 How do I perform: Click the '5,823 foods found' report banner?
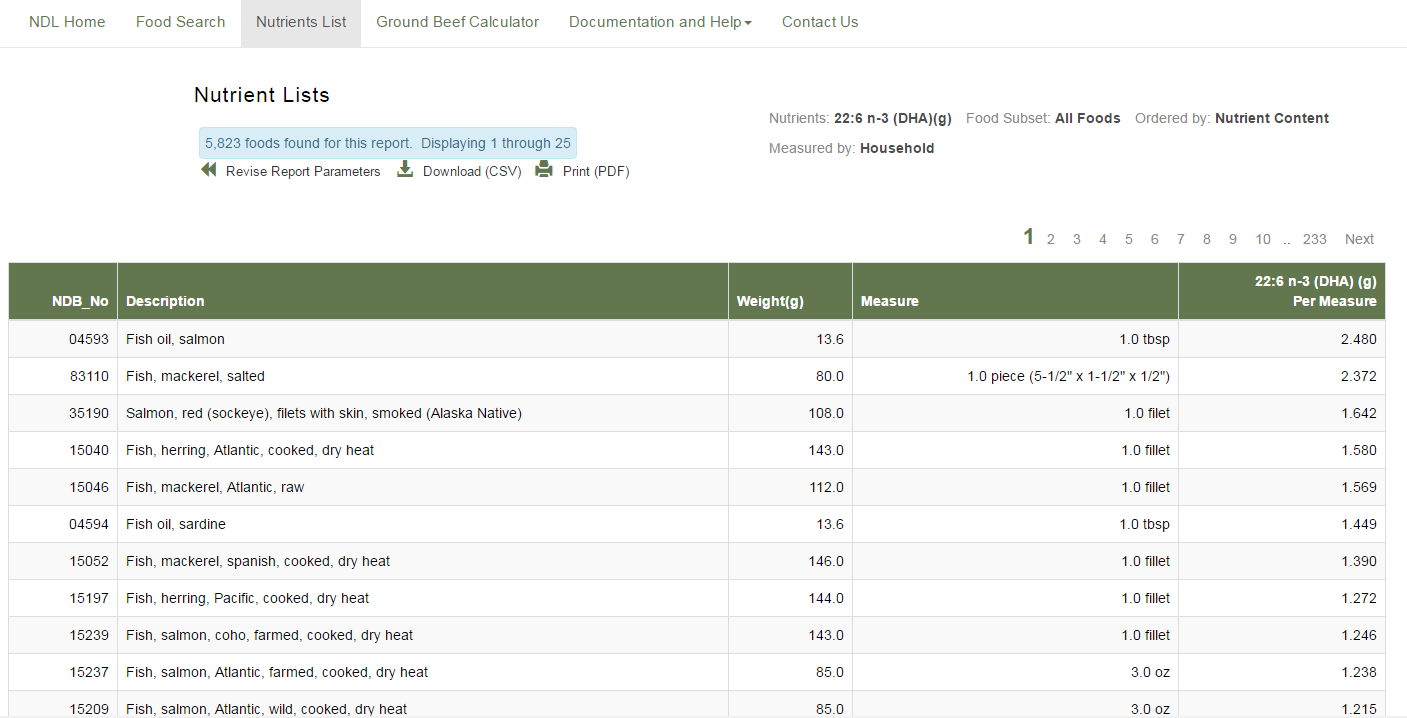click(388, 143)
